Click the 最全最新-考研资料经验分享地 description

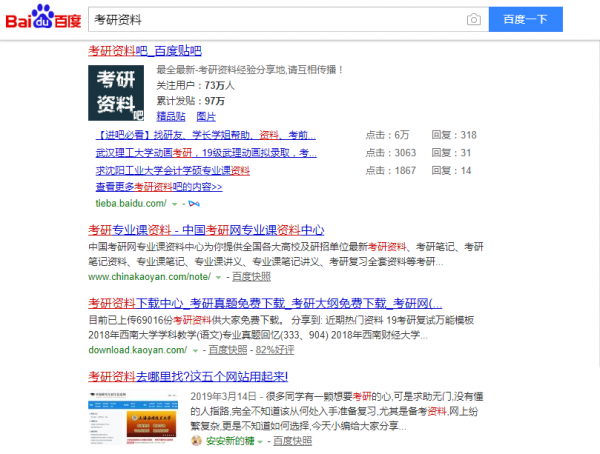(250, 69)
